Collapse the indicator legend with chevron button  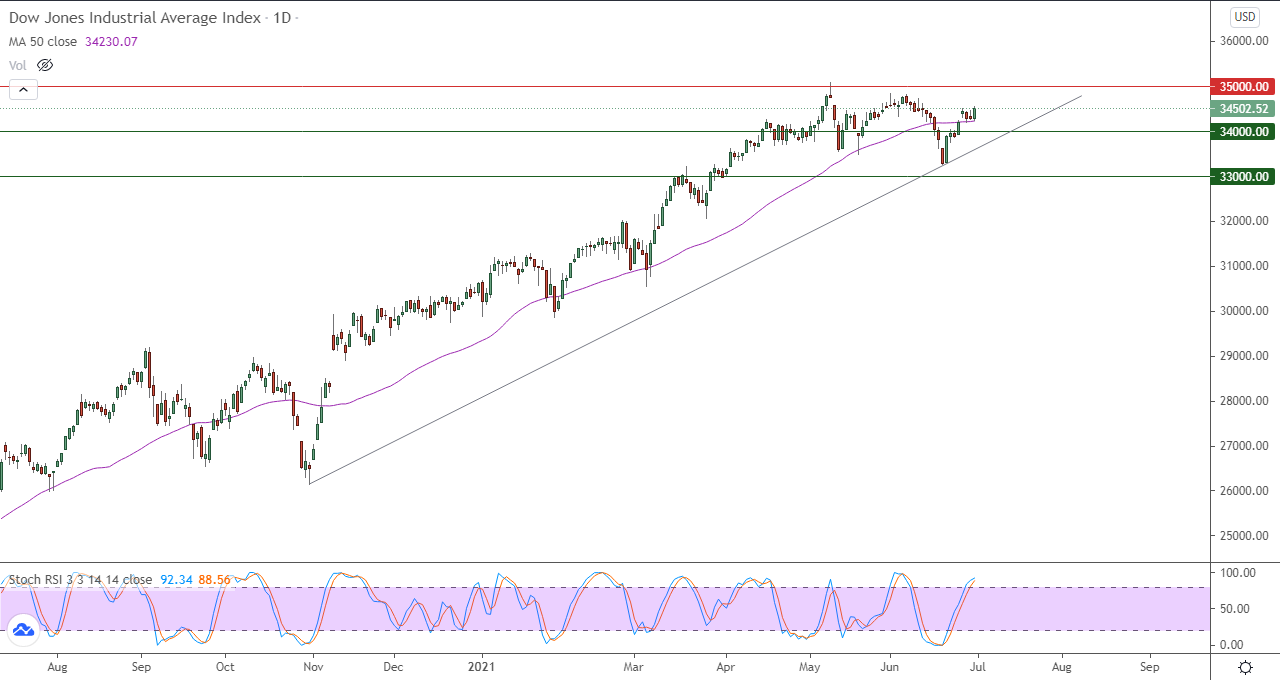[24, 90]
